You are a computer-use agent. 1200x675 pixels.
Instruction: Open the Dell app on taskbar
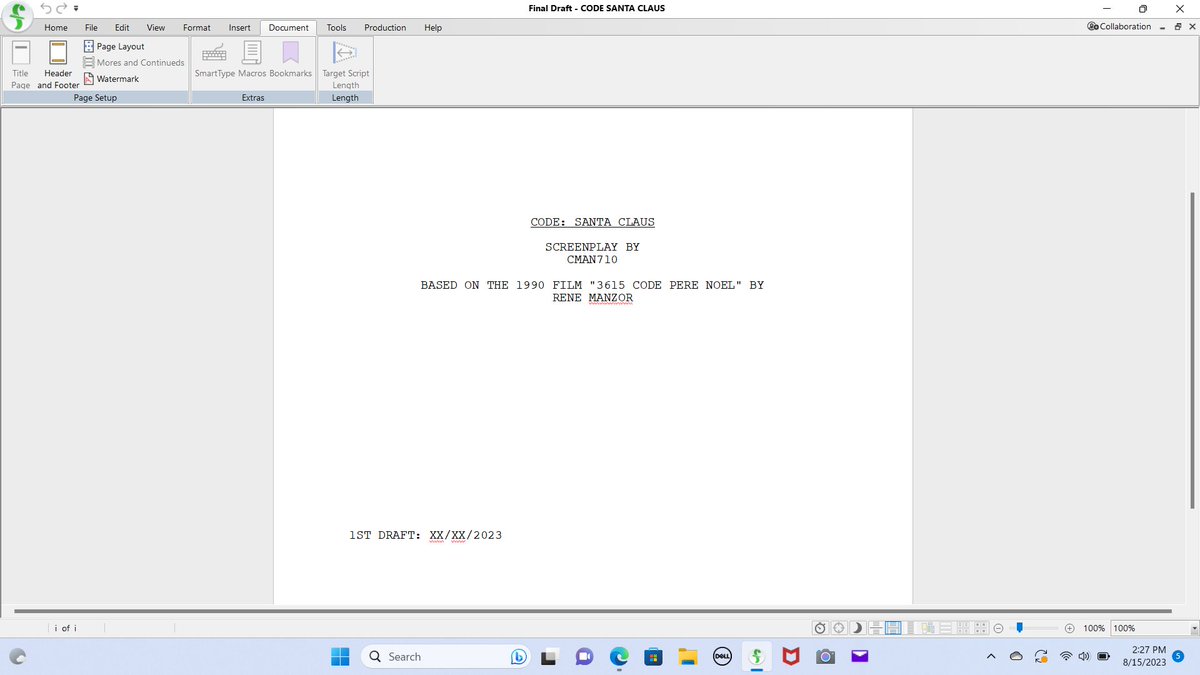721,657
